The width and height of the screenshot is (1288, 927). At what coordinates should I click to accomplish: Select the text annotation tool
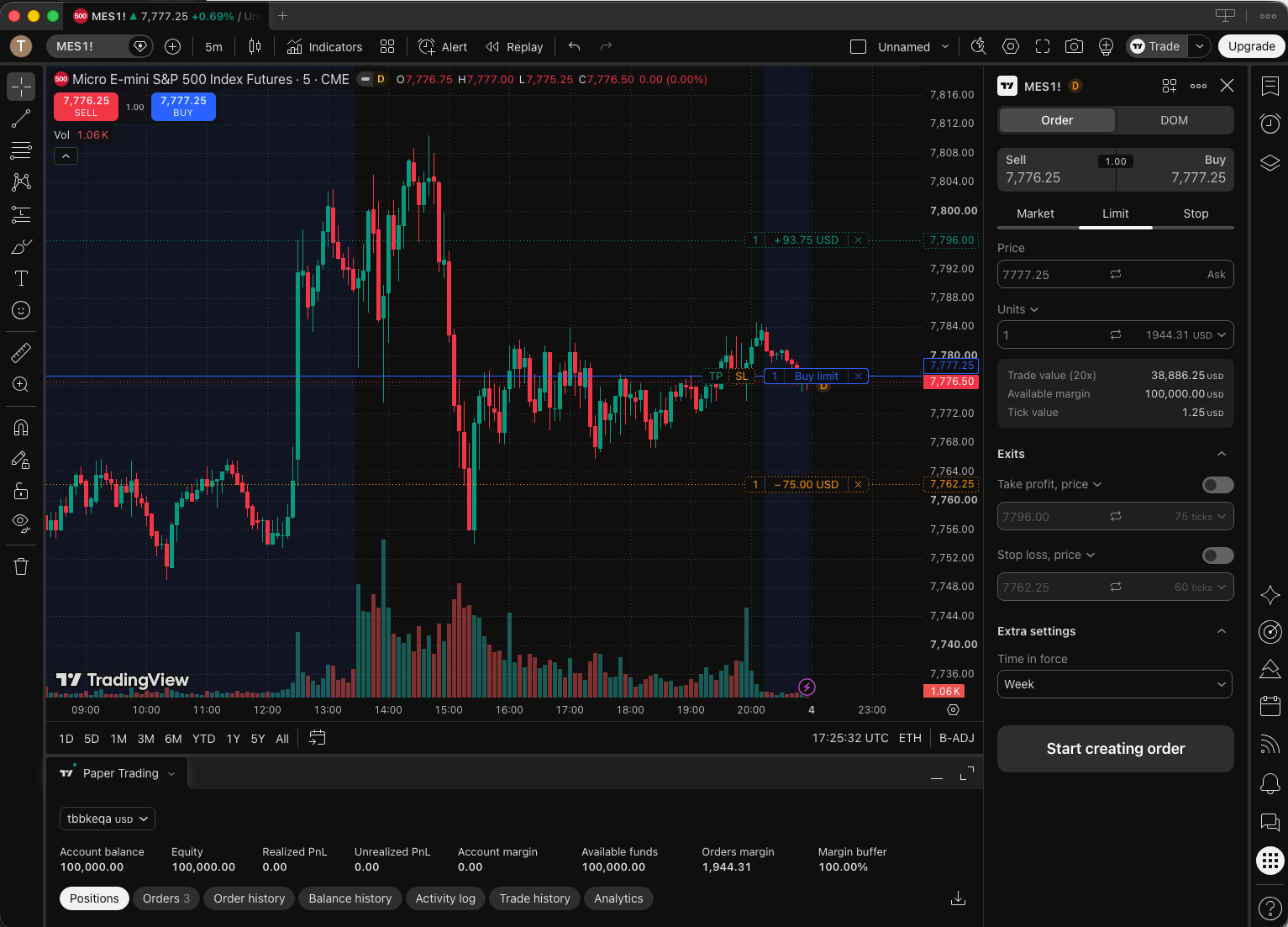pyautogui.click(x=21, y=278)
